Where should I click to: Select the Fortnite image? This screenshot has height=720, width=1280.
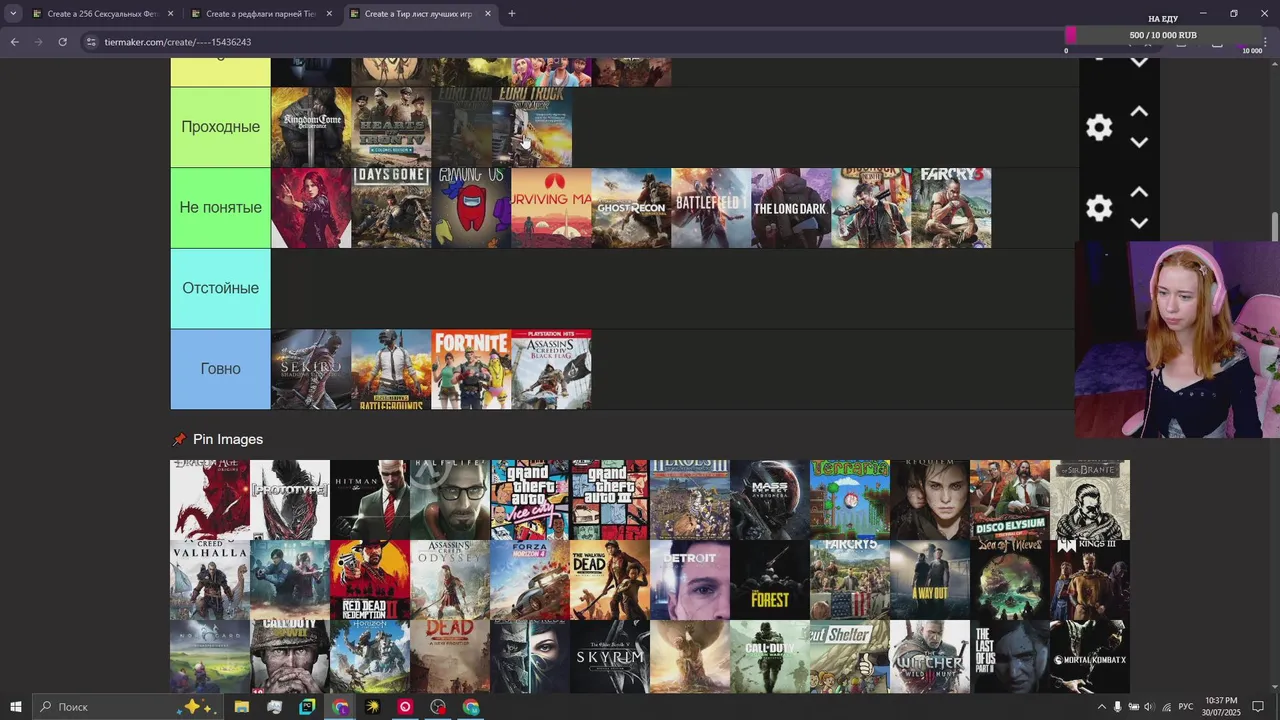point(471,369)
